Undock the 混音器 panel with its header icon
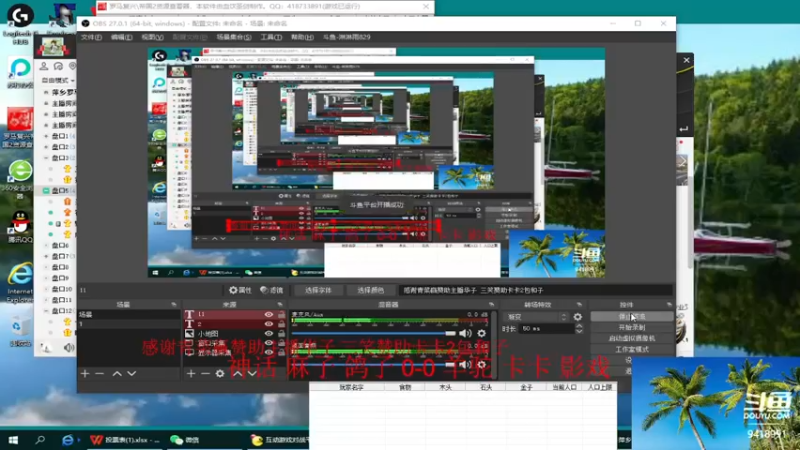This screenshot has width=800, height=450. pos(491,305)
